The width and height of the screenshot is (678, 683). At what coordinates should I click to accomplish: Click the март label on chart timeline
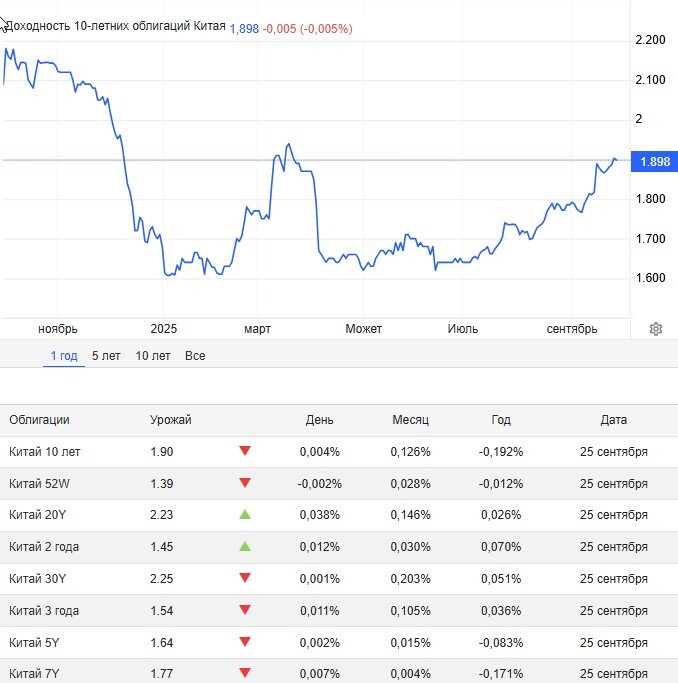click(x=258, y=329)
